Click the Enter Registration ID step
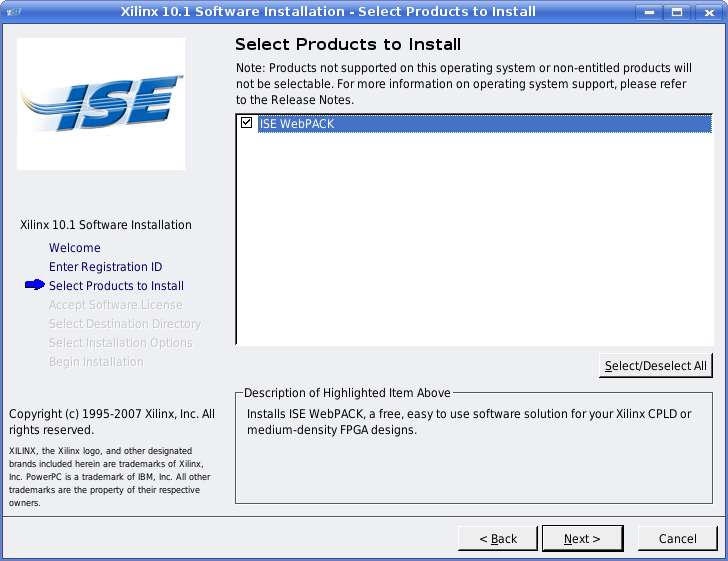 tap(105, 267)
